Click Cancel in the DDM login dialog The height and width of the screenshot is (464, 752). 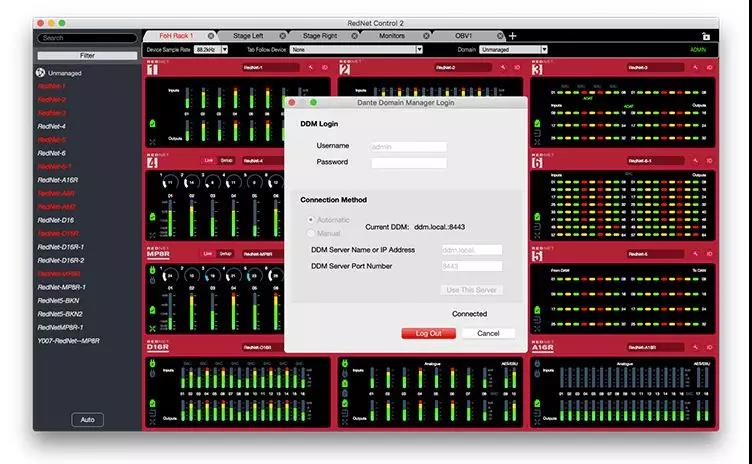[x=488, y=333]
